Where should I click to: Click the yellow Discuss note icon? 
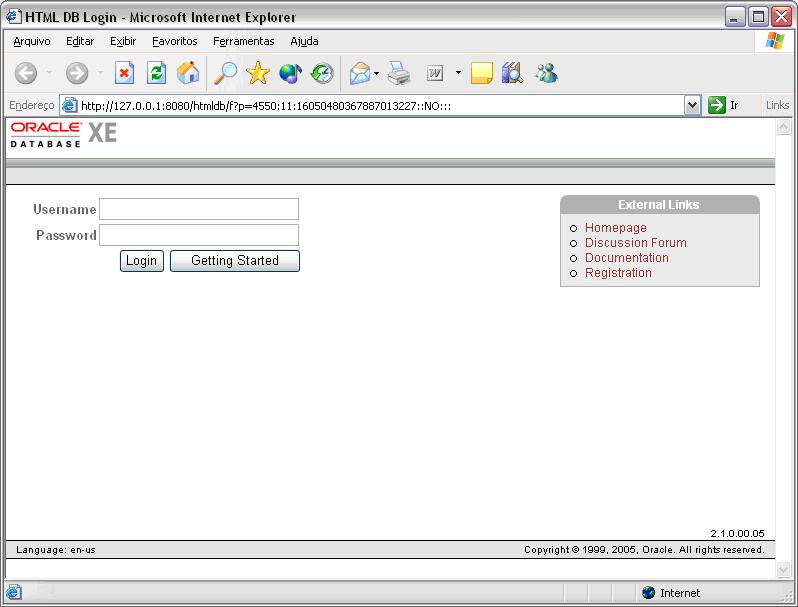tap(482, 73)
